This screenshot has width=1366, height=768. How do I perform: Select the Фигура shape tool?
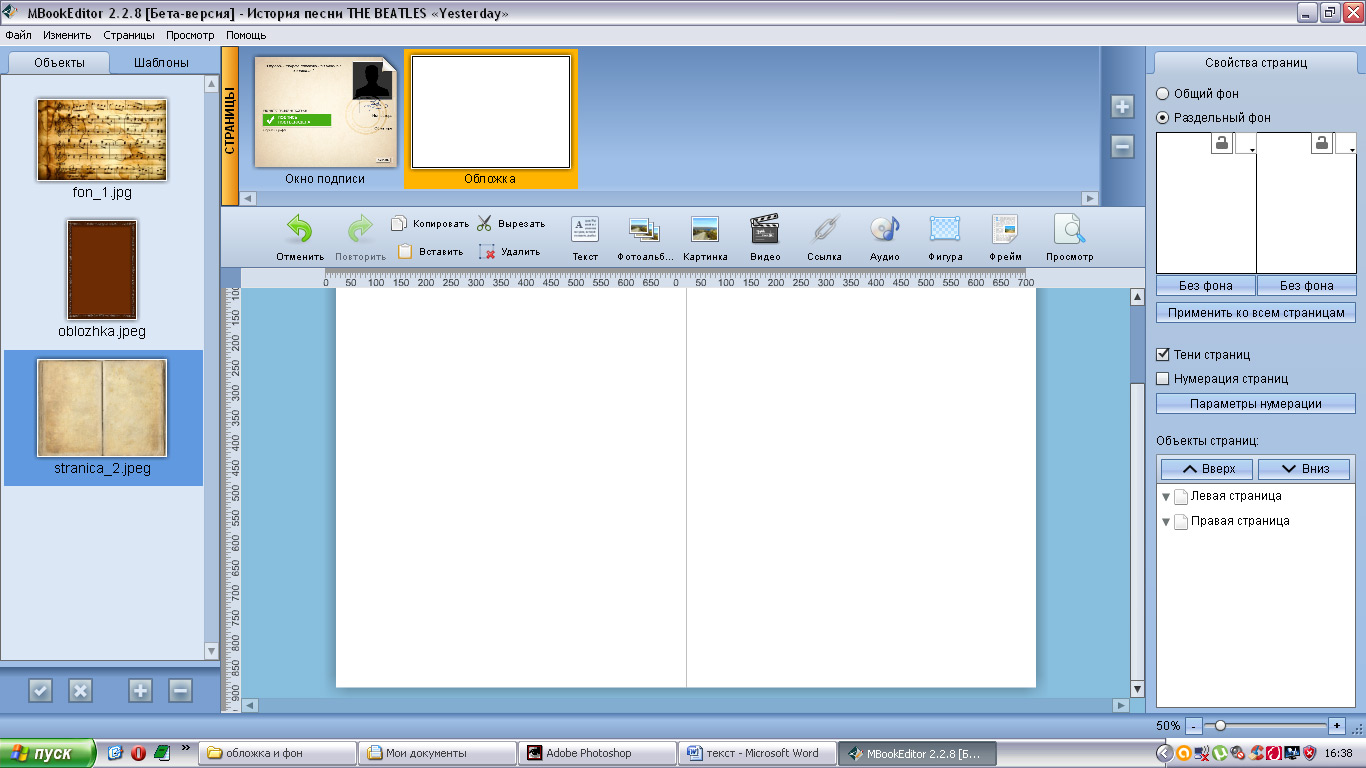pos(945,230)
